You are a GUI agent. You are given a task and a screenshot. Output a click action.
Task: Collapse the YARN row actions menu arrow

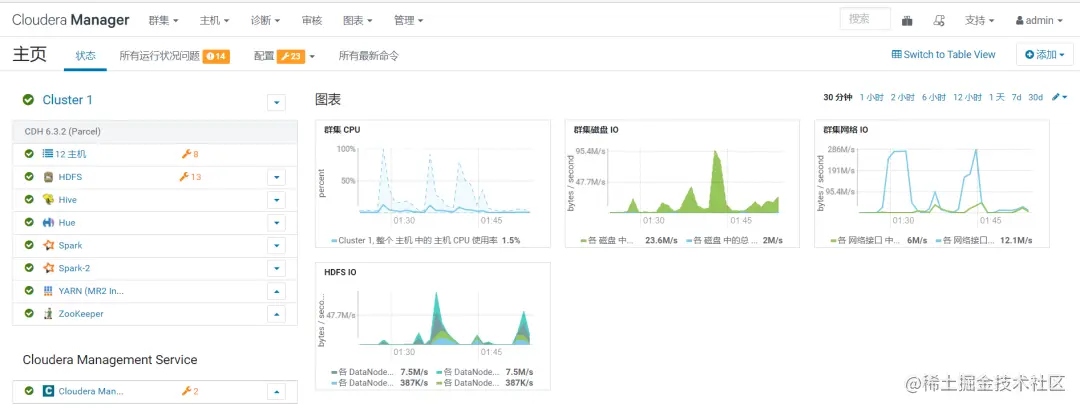[276, 292]
